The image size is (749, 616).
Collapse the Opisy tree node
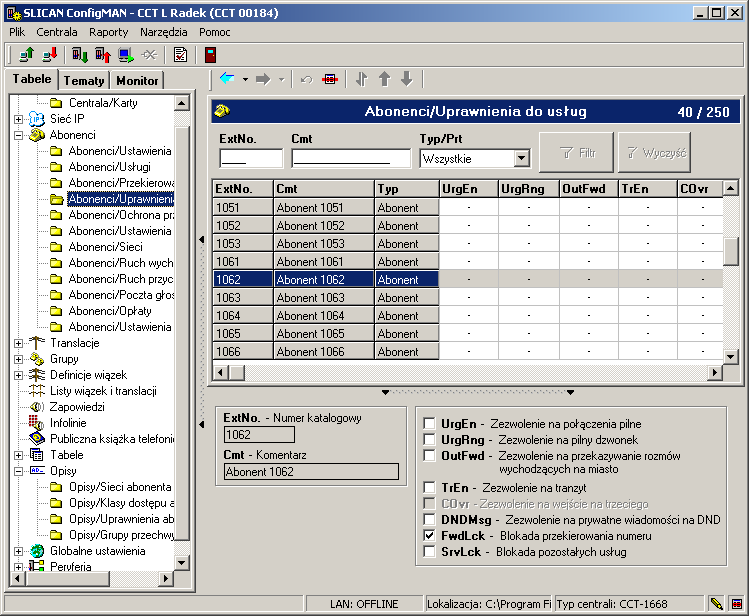tap(19, 471)
